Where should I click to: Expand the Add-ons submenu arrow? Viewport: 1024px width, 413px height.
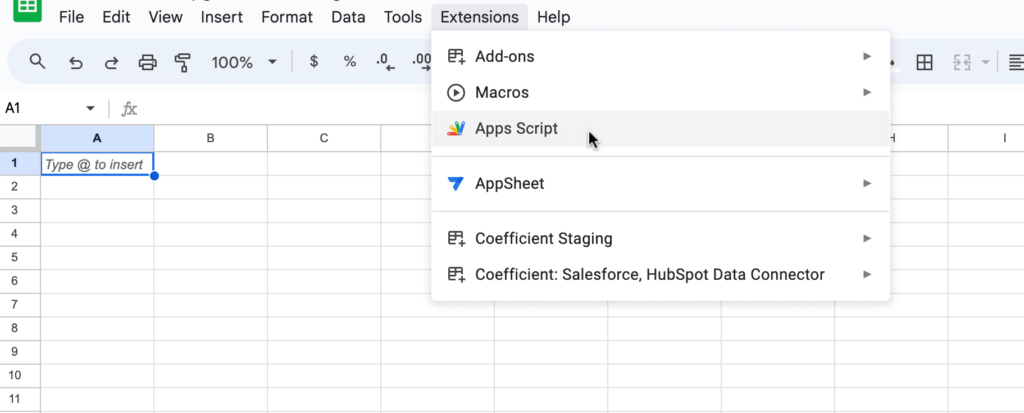[x=867, y=56]
